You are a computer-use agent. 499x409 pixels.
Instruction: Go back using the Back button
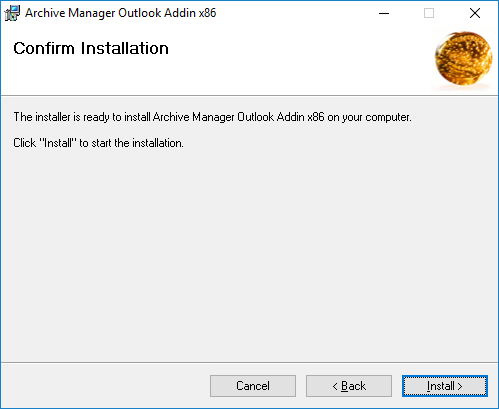tap(349, 386)
